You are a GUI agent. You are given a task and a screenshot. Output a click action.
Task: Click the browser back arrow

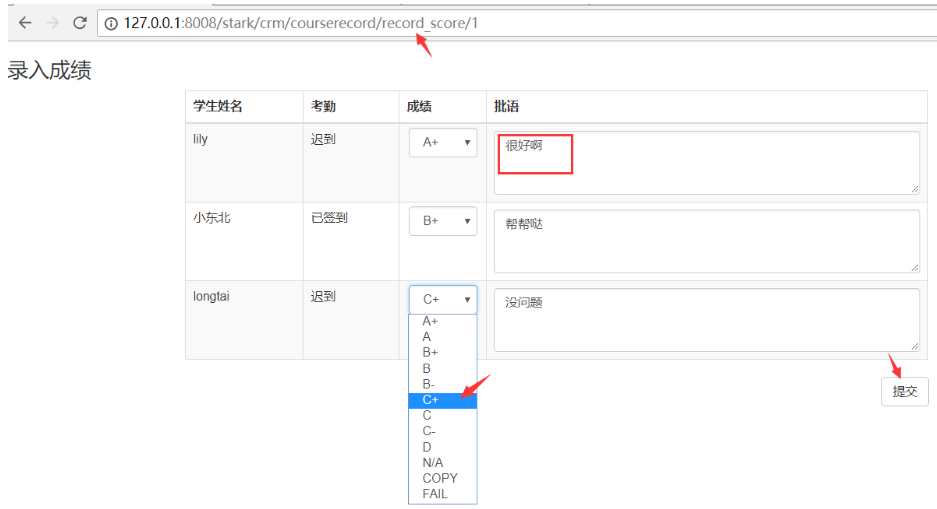25,23
